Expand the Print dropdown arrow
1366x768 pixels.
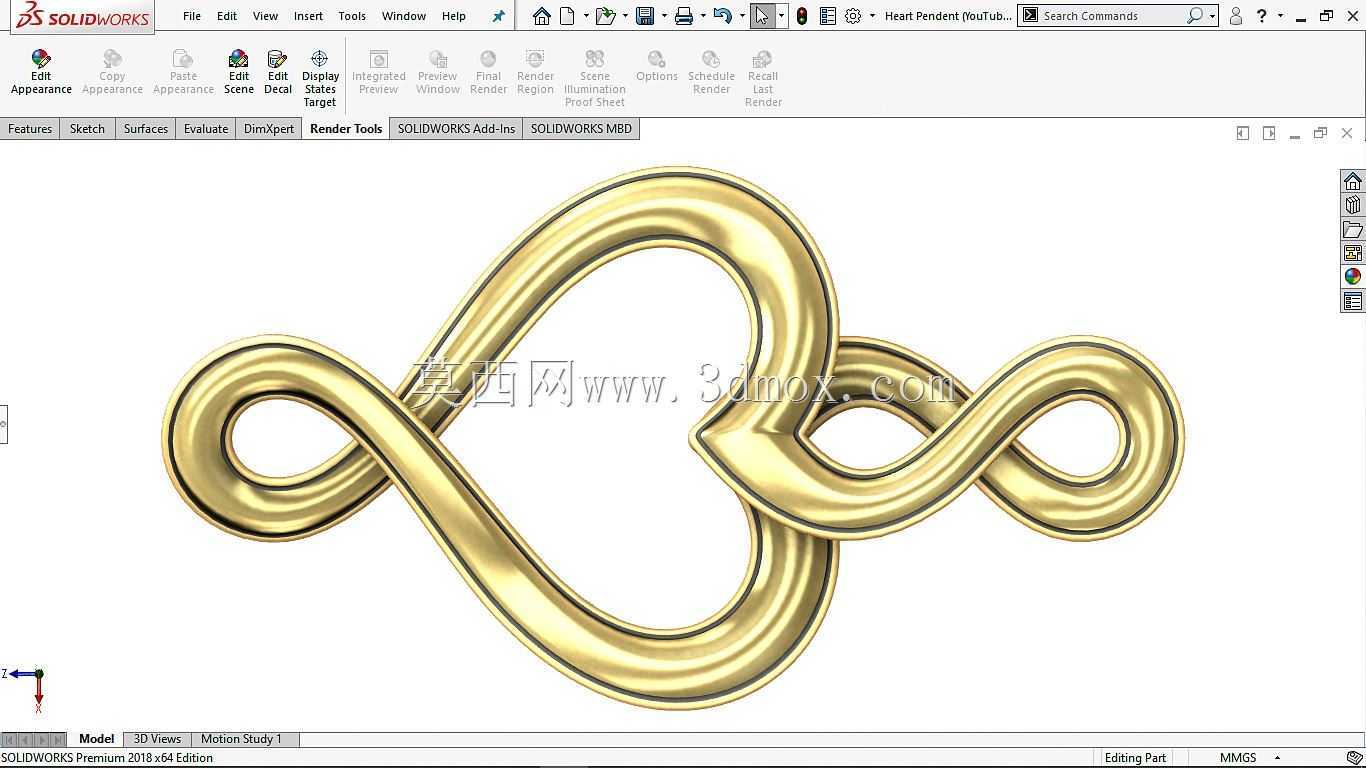pos(703,16)
